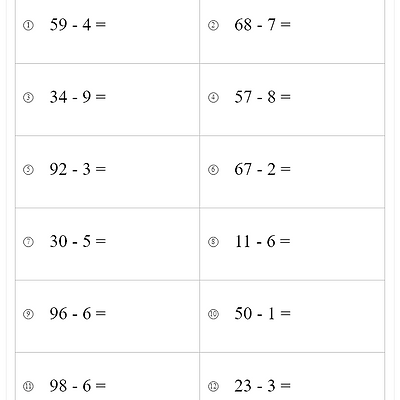The height and width of the screenshot is (400, 400).
Task: Click the circled number 8 marker
Action: [x=213, y=242]
